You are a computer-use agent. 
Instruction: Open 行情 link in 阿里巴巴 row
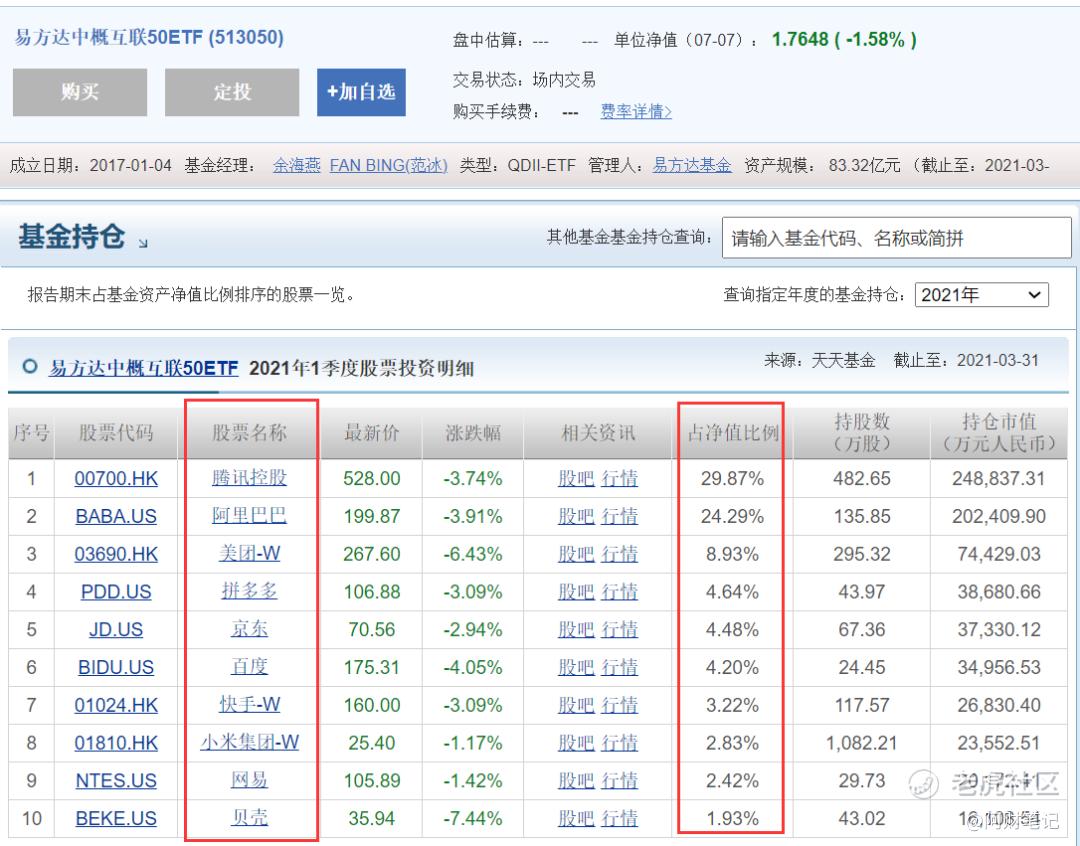tap(619, 516)
